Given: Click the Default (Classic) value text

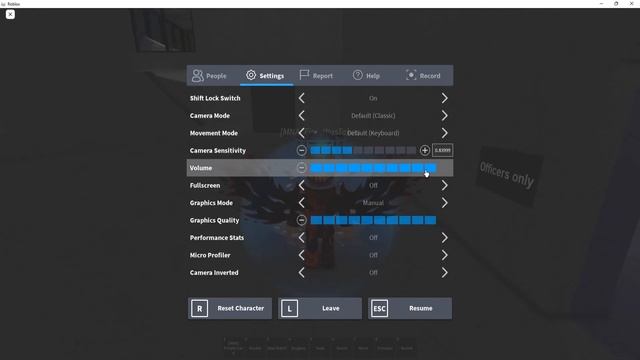Looking at the screenshot, I should click(373, 116).
